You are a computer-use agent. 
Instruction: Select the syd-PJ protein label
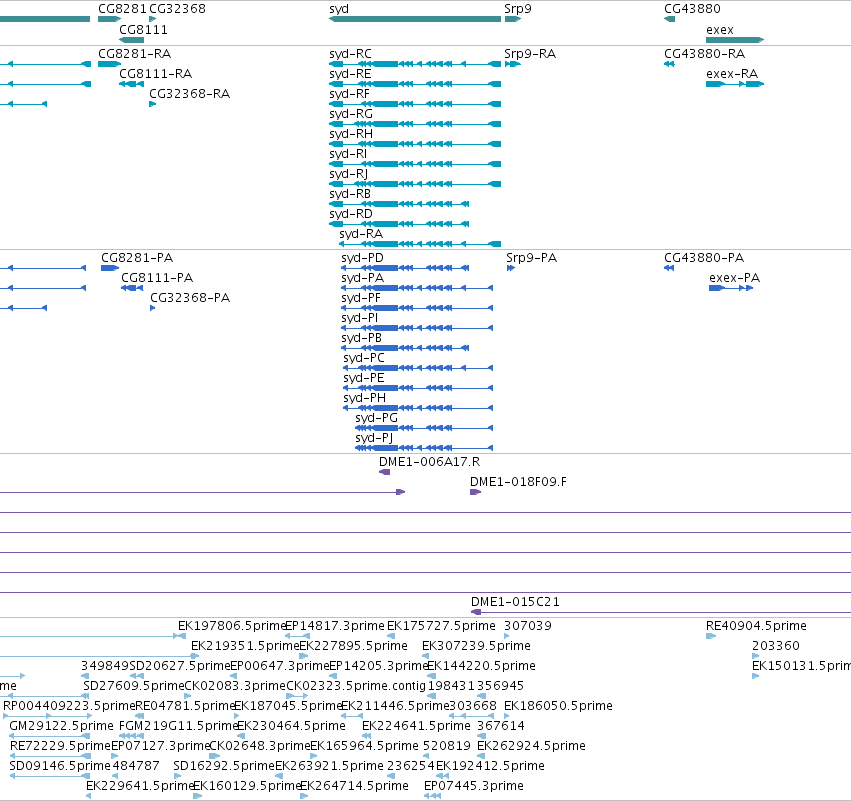tap(374, 438)
